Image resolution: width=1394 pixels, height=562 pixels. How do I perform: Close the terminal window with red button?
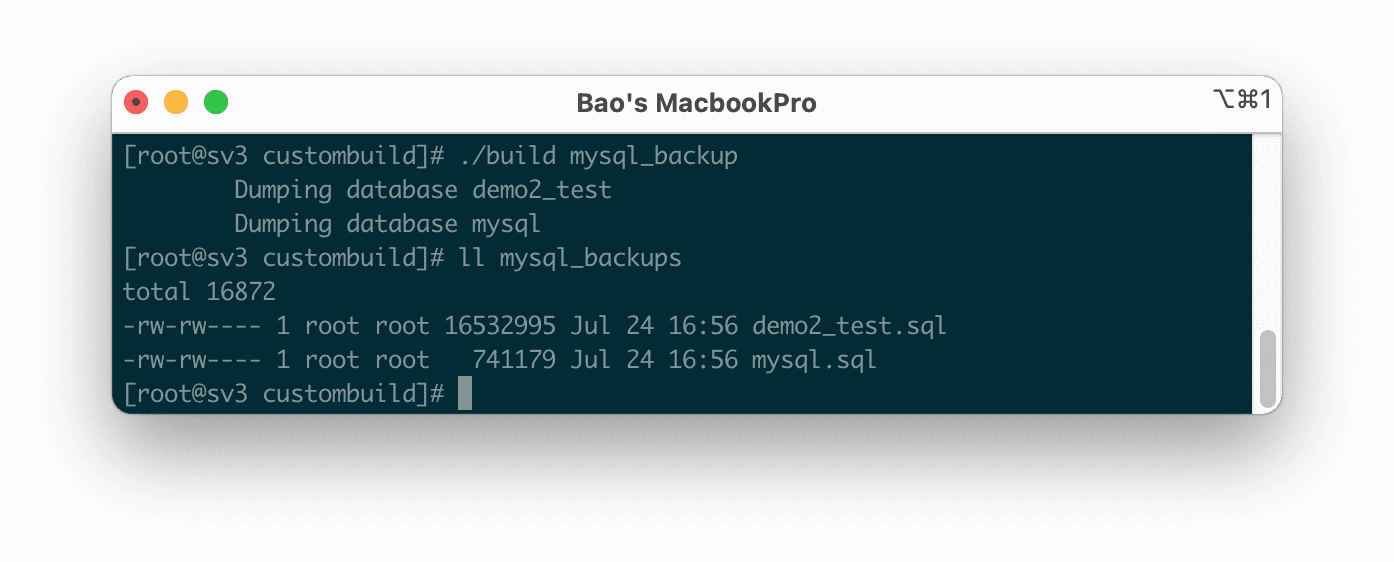click(136, 102)
